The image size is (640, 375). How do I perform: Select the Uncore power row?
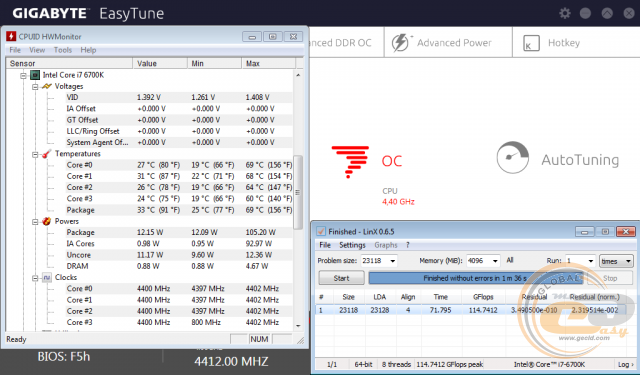[x=178, y=255]
